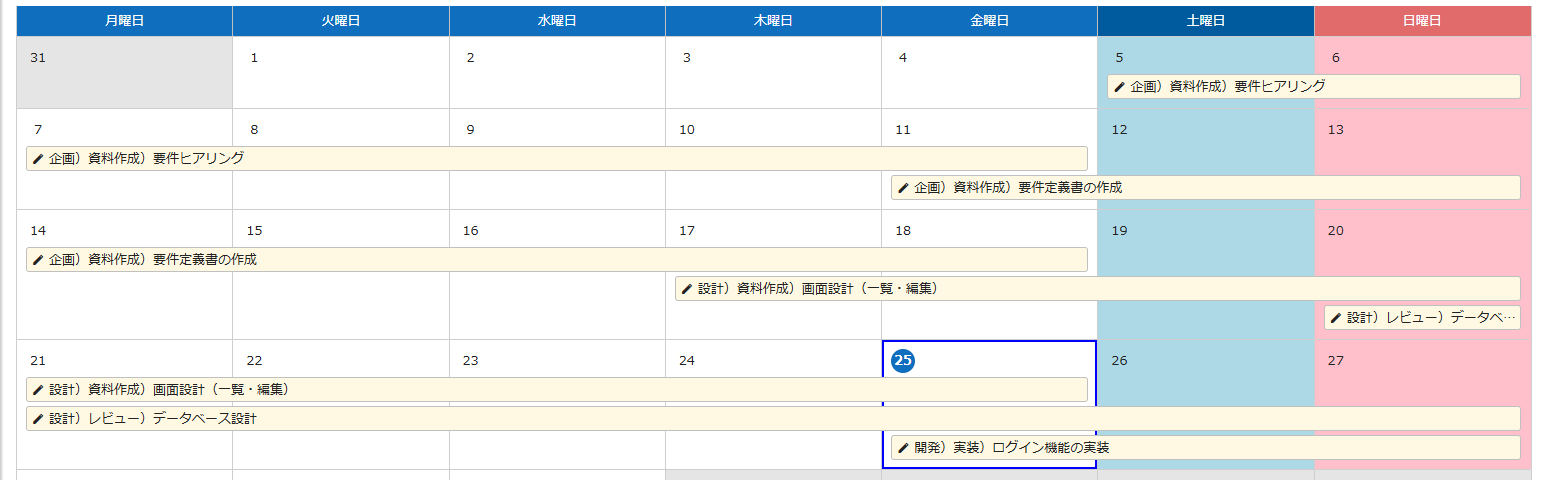Select date 23 in the calendar
Viewport: 1548px width, 480px height.
[x=471, y=361]
